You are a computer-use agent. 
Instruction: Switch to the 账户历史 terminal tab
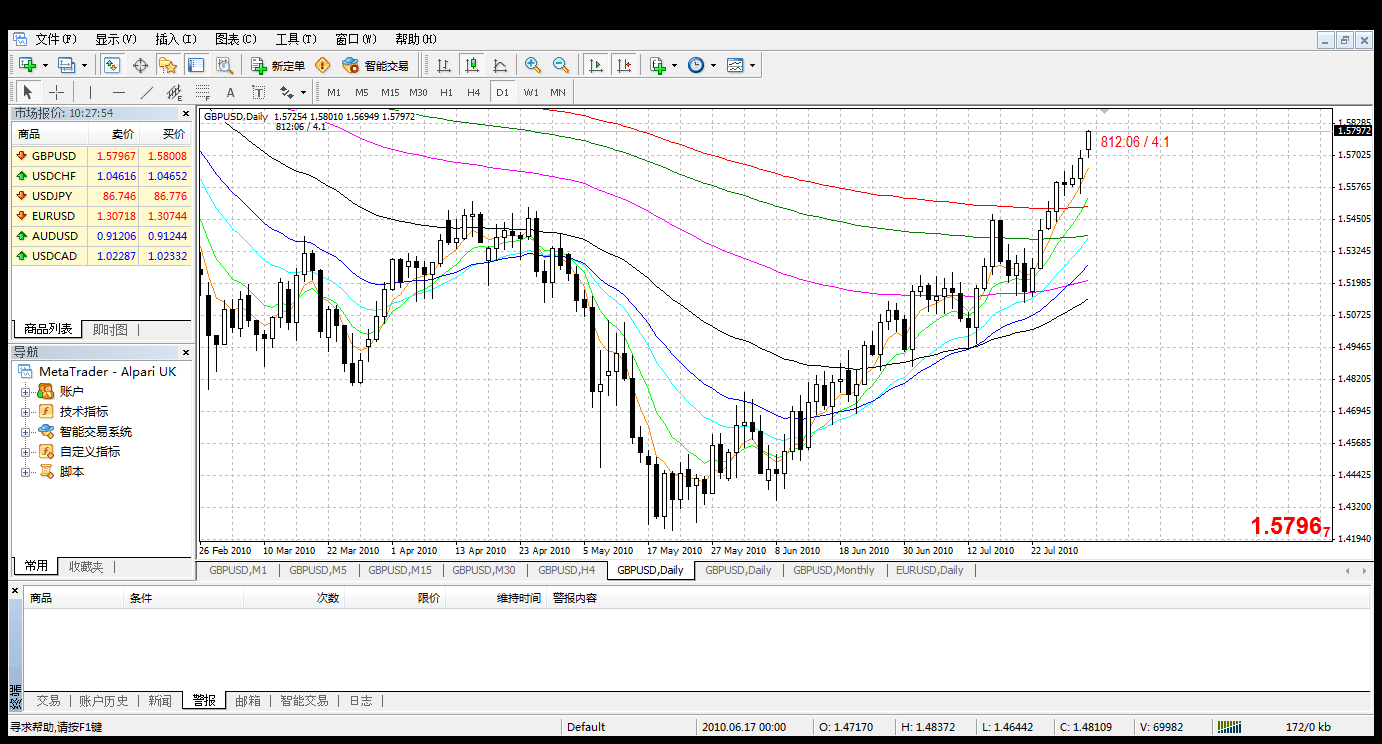pos(104,701)
